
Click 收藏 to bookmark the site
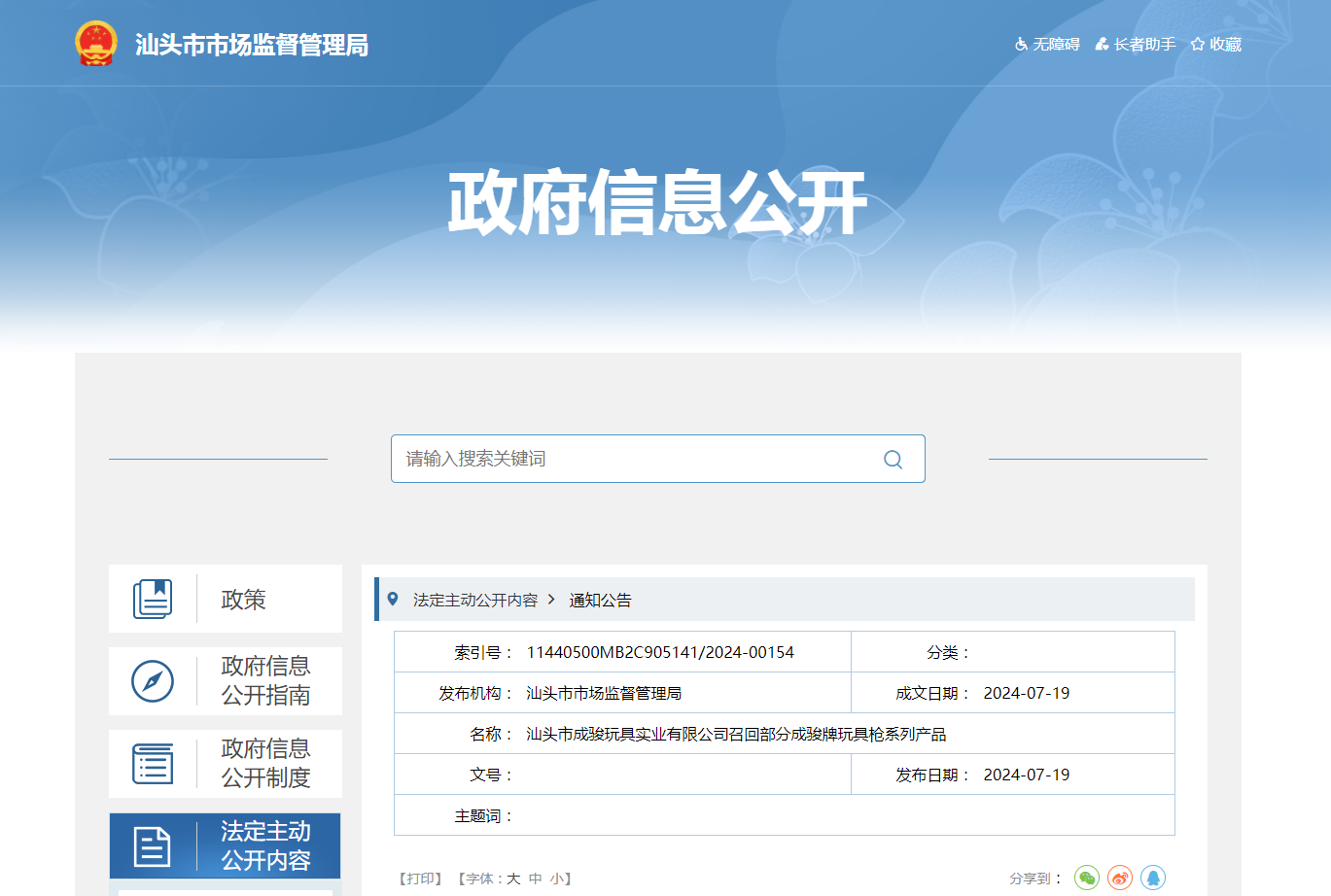pos(1216,45)
